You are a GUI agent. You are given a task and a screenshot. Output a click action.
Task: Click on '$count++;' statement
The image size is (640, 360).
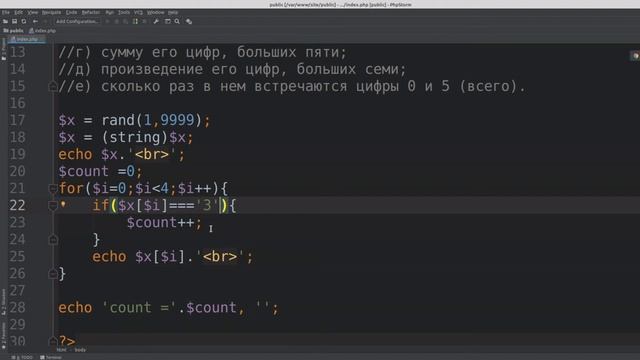click(x=164, y=223)
